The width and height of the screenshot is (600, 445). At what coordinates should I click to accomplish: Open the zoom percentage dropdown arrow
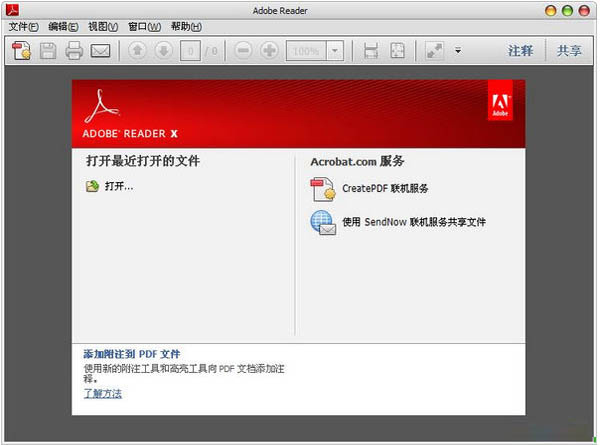click(x=335, y=50)
